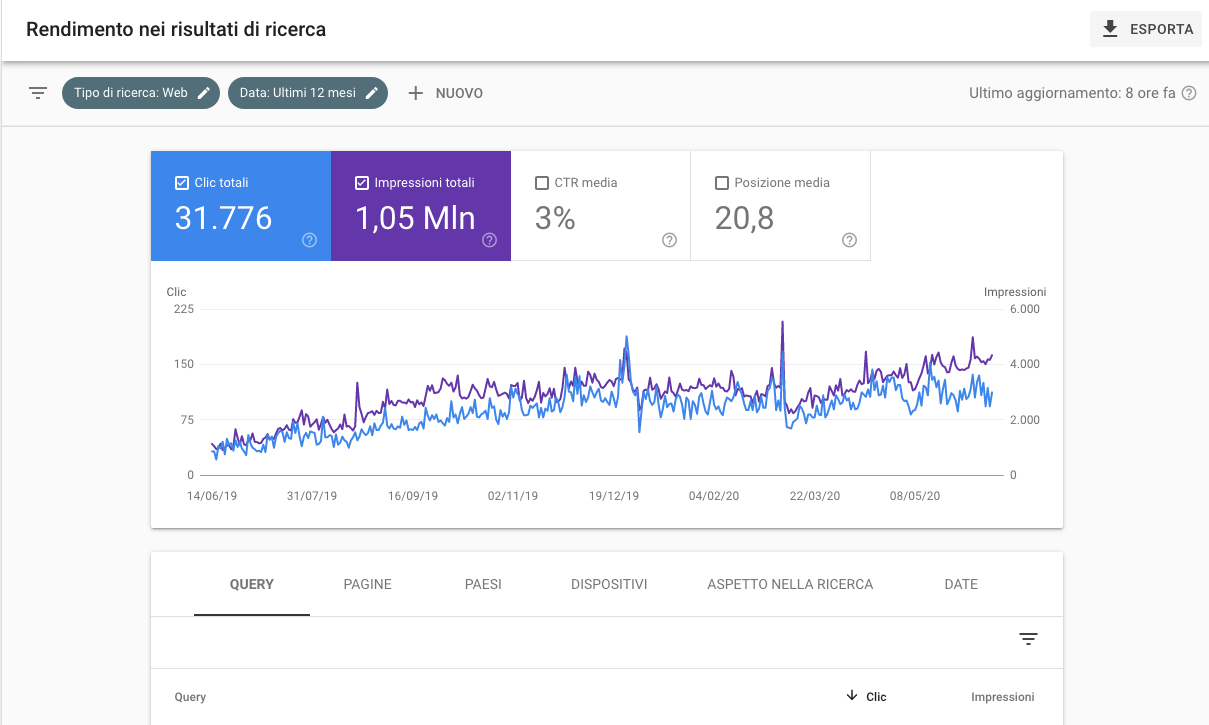Click the ESPORTA button
Image resolution: width=1209 pixels, height=725 pixels.
pyautogui.click(x=1145, y=29)
